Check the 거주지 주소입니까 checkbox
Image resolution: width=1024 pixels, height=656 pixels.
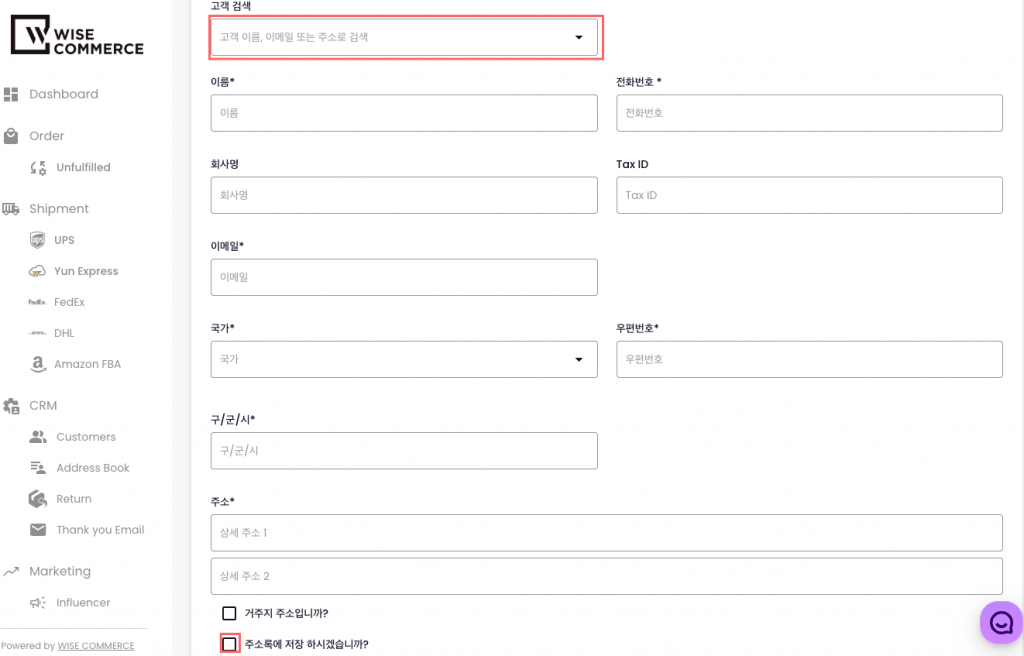click(x=229, y=613)
